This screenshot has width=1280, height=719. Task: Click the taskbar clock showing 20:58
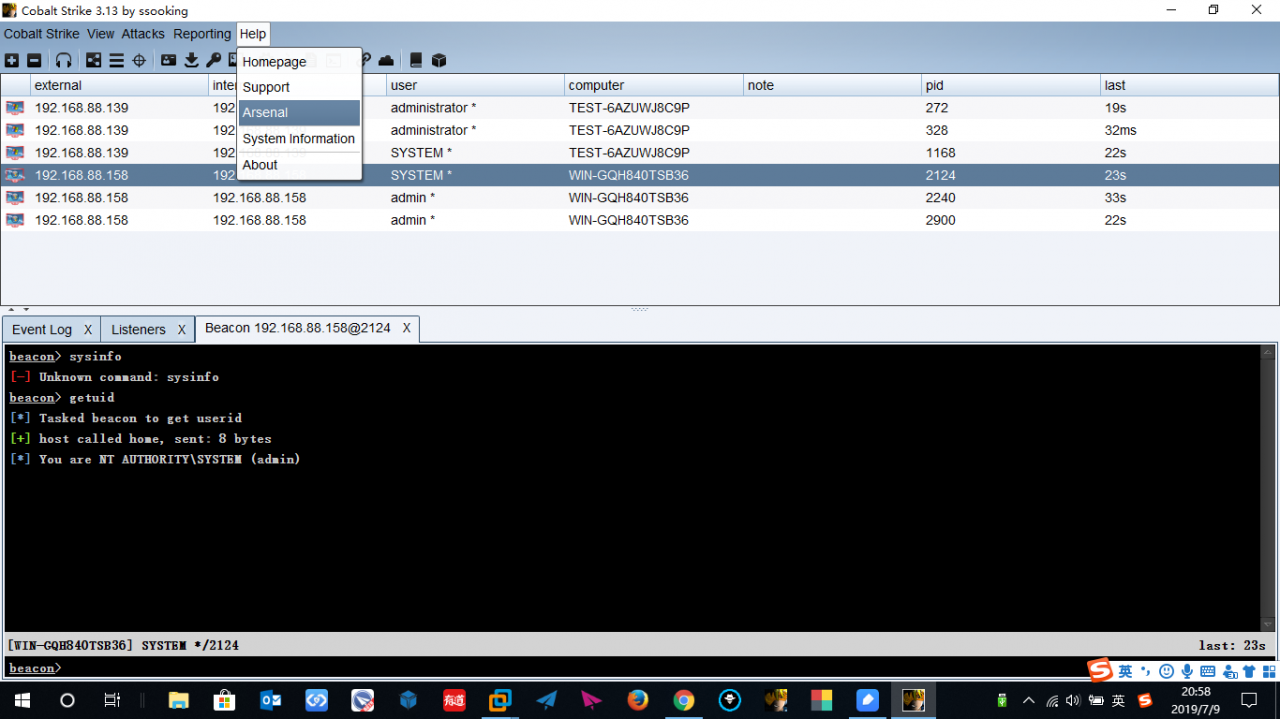tap(1196, 700)
